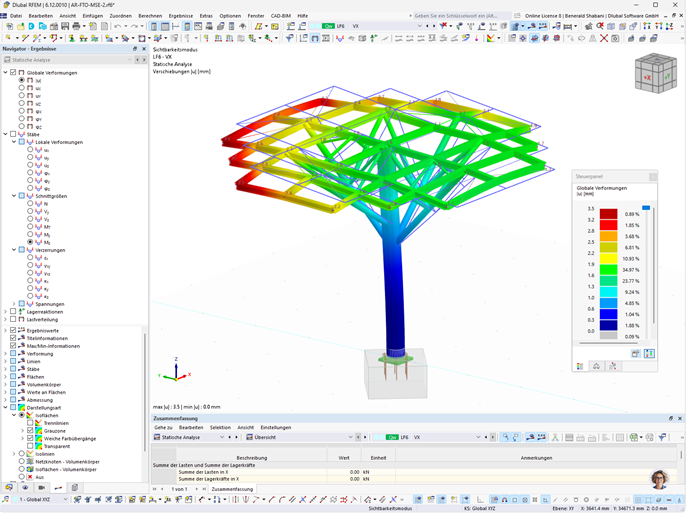Collapse the Globale Verformungen tree node

coord(5,73)
